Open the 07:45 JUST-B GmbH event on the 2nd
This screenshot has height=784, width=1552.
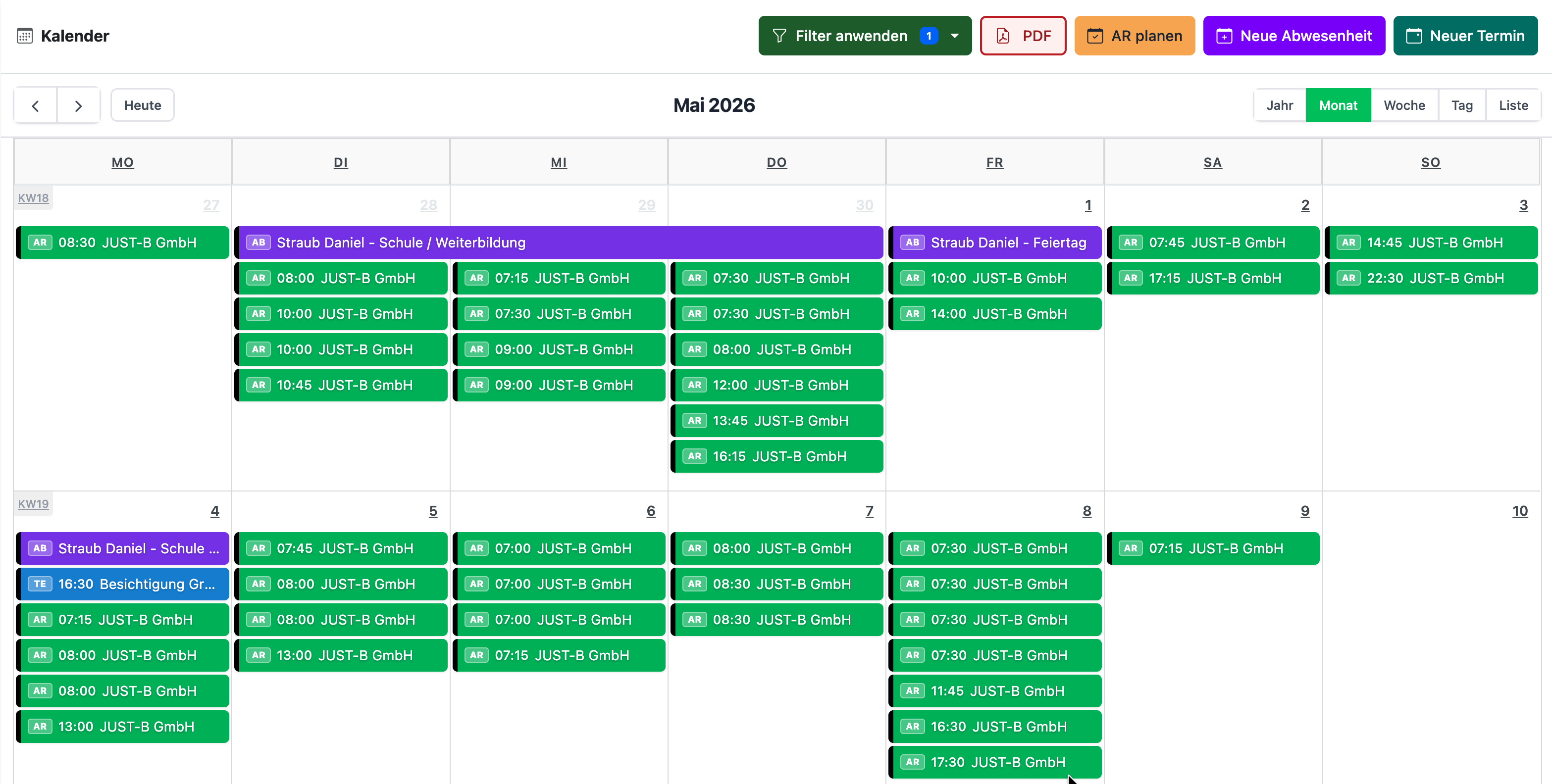[1213, 243]
